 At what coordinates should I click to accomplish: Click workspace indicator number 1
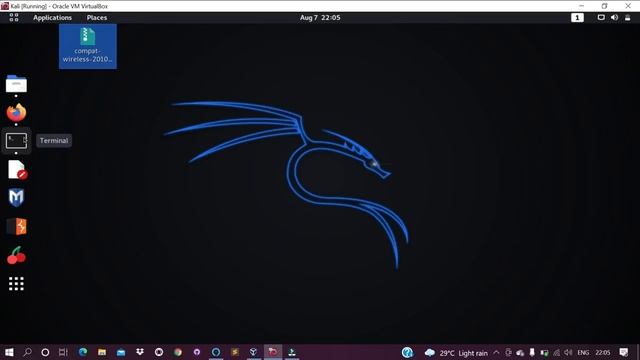[577, 18]
